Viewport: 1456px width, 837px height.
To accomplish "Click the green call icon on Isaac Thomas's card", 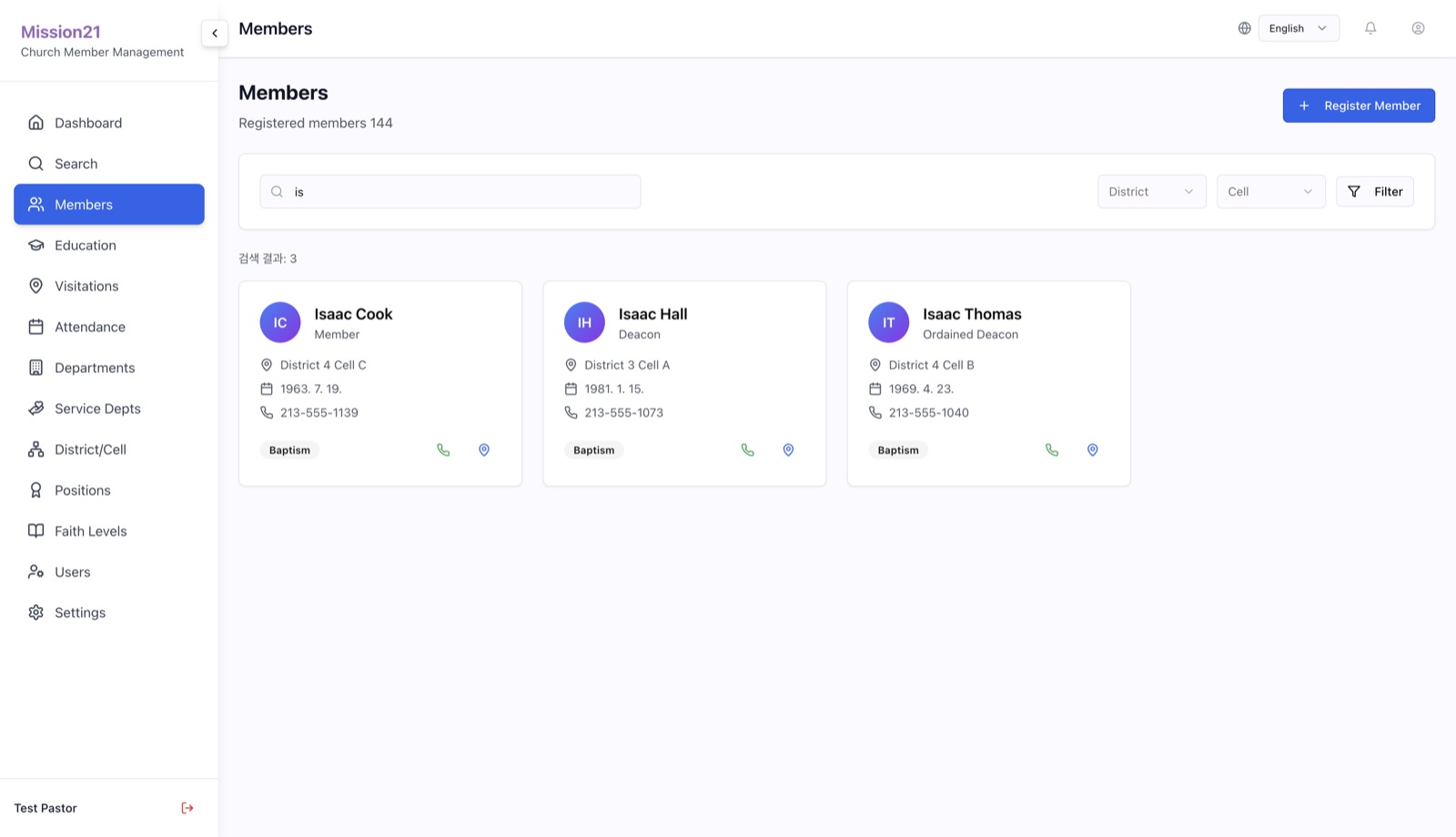I will click(1052, 449).
